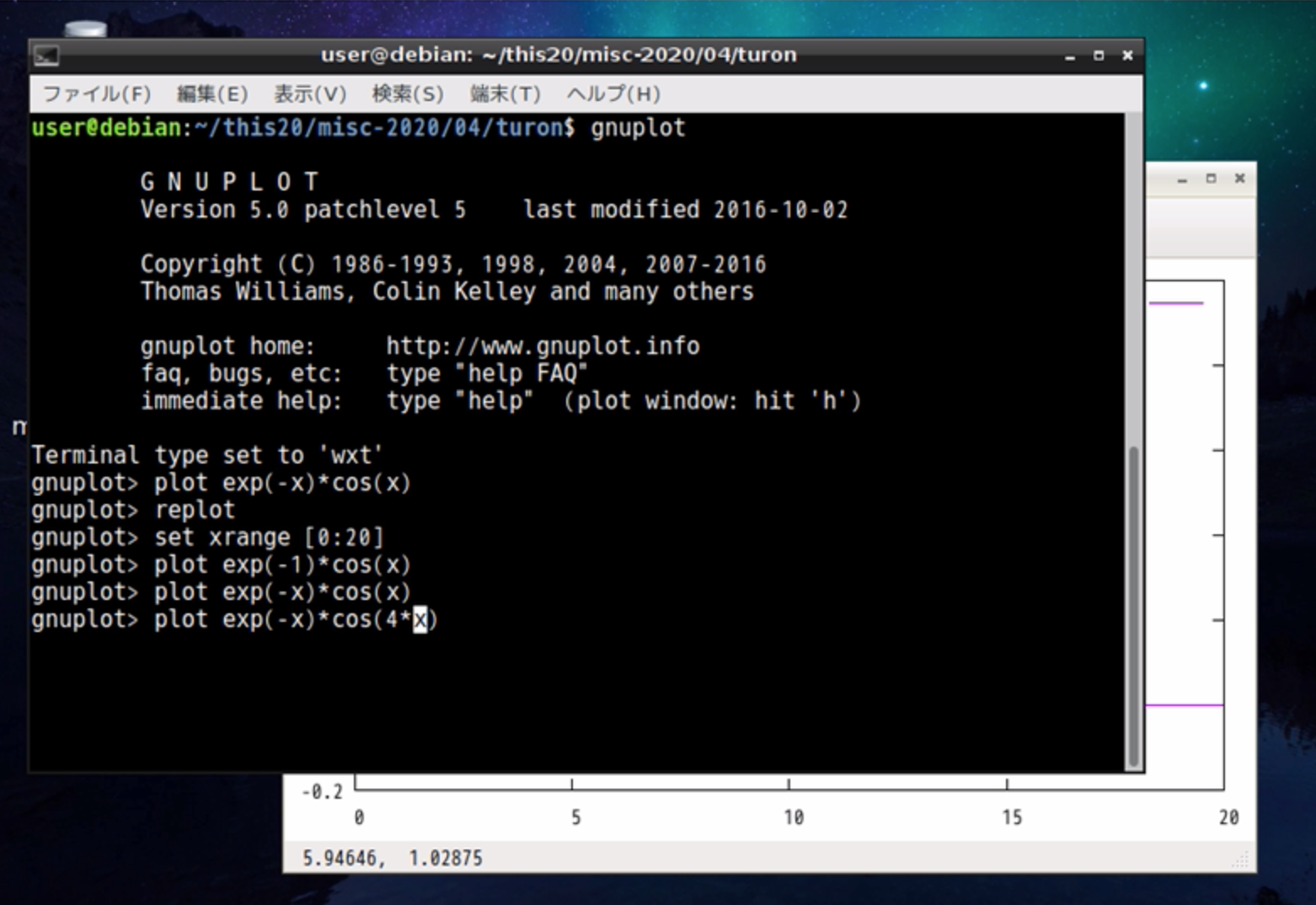Minimize the terminal window
The image size is (1316, 905).
[1070, 56]
